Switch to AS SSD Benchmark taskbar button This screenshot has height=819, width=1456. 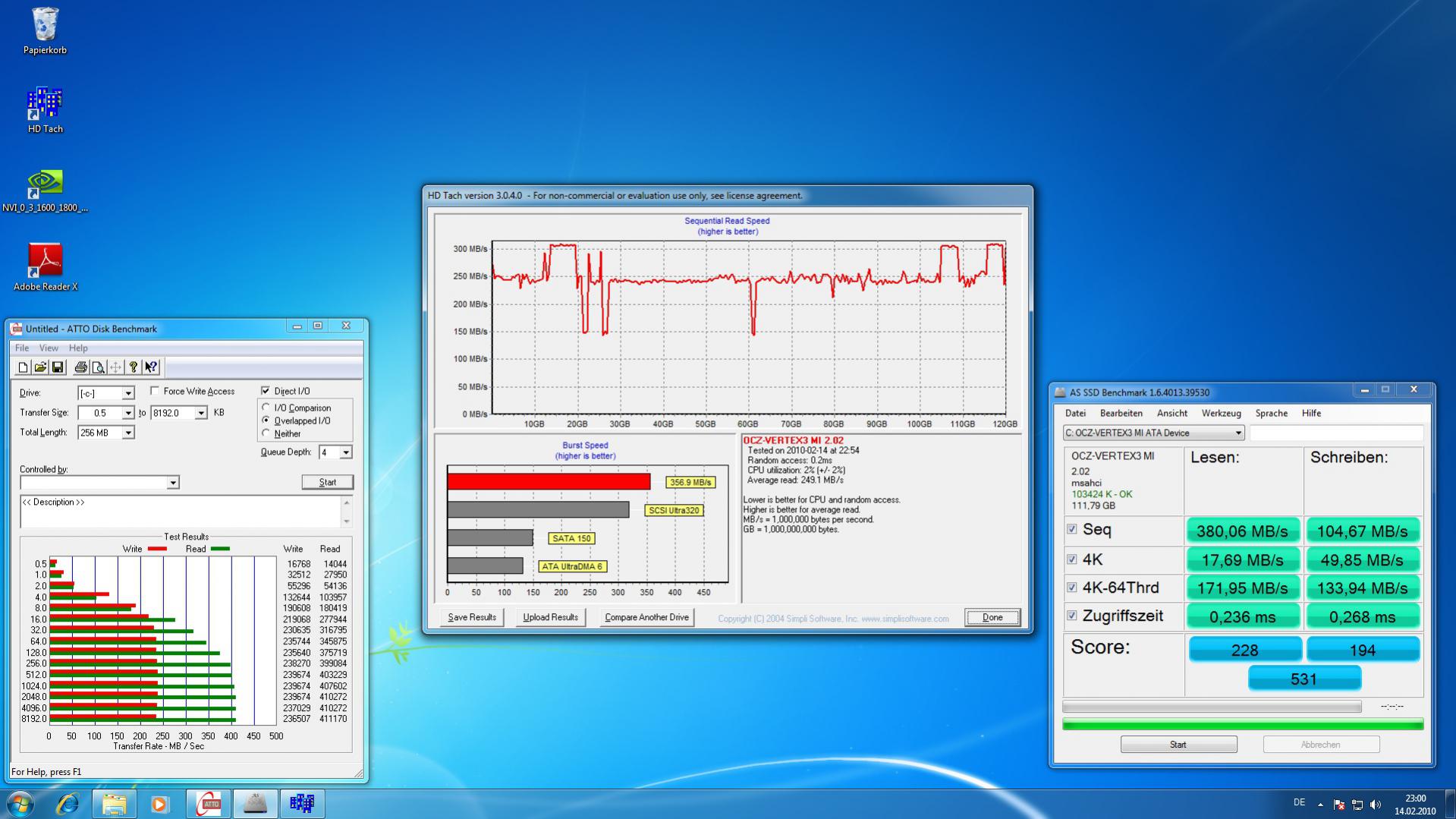point(255,803)
